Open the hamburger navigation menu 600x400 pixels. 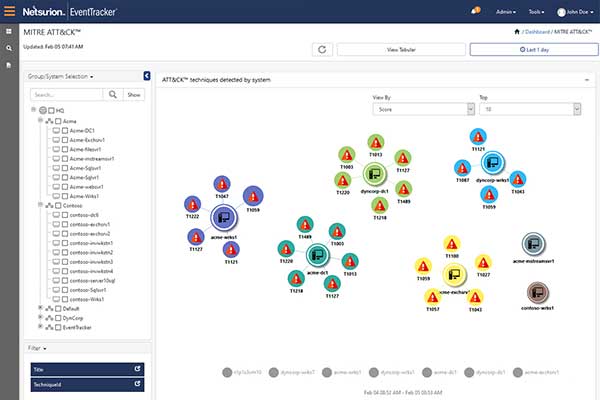(10, 12)
